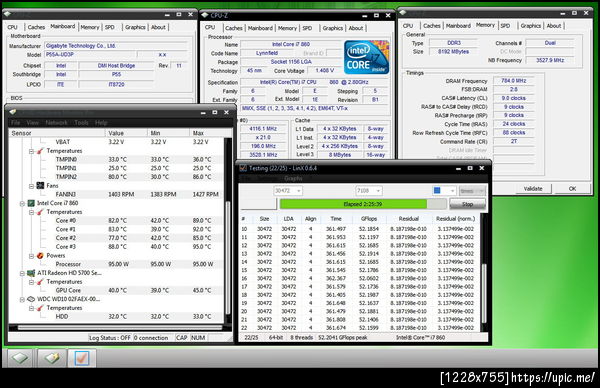Image resolution: width=600 pixels, height=388 pixels.
Task: Click the LinX checkmark icon in the taskbar
Action: coord(82,358)
